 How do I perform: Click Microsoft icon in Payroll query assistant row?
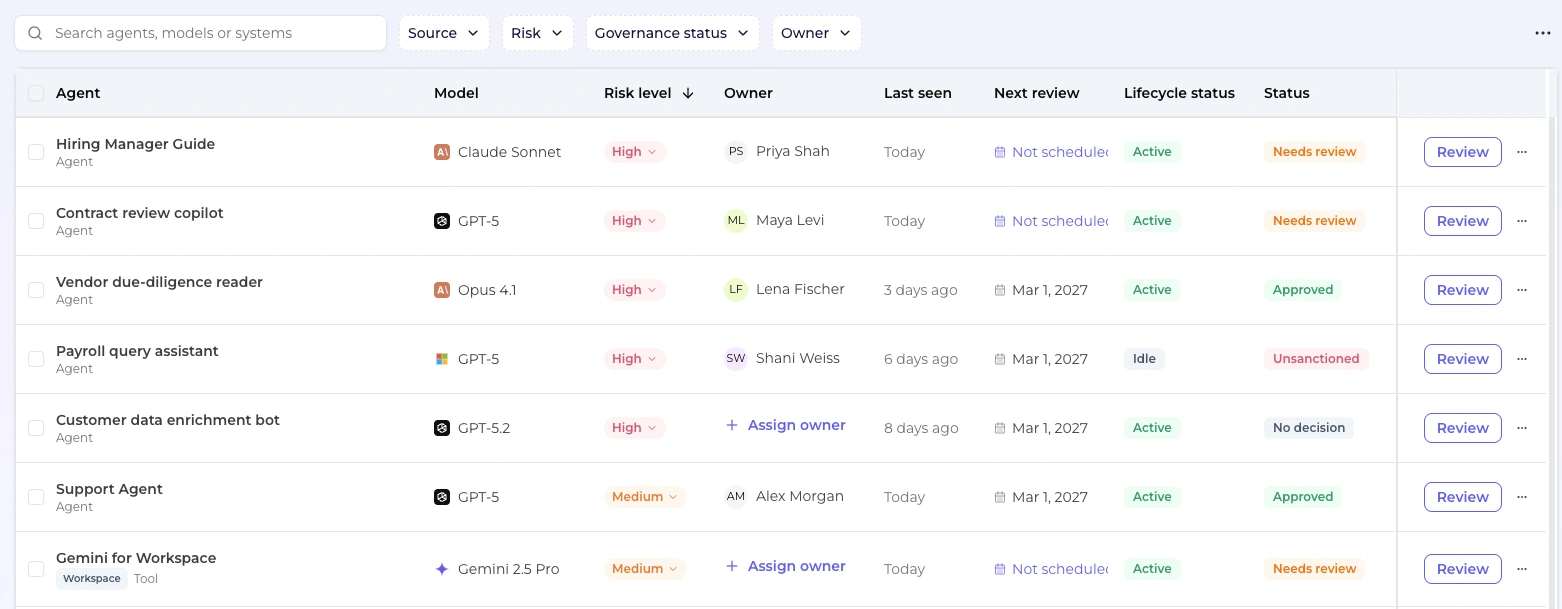tap(442, 359)
